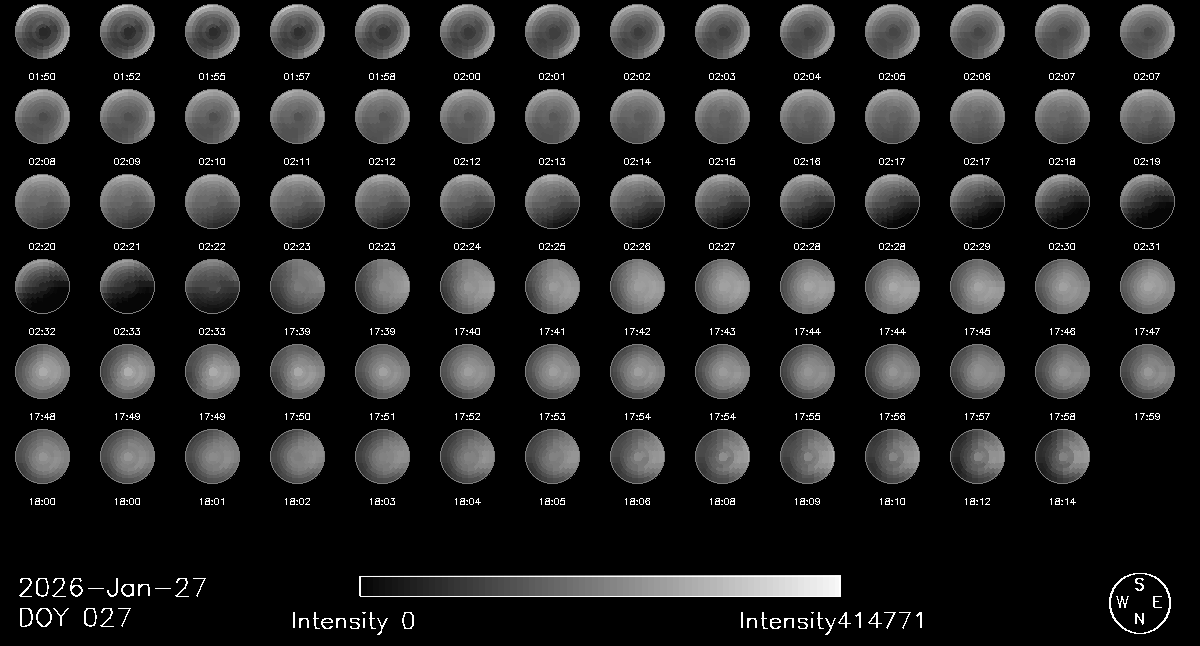Click the Intensity 0 minimum label
This screenshot has width=1200, height=646.
(352, 621)
